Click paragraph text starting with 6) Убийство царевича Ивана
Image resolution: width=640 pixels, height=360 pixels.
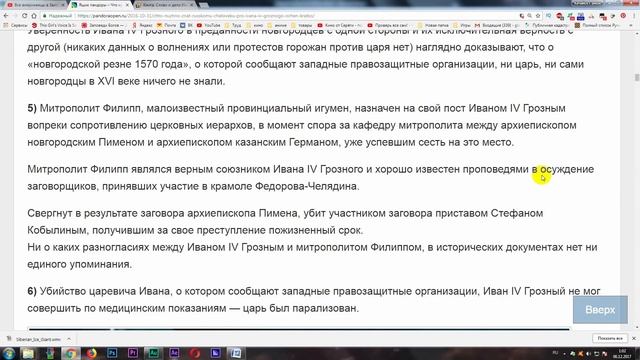[313, 300]
